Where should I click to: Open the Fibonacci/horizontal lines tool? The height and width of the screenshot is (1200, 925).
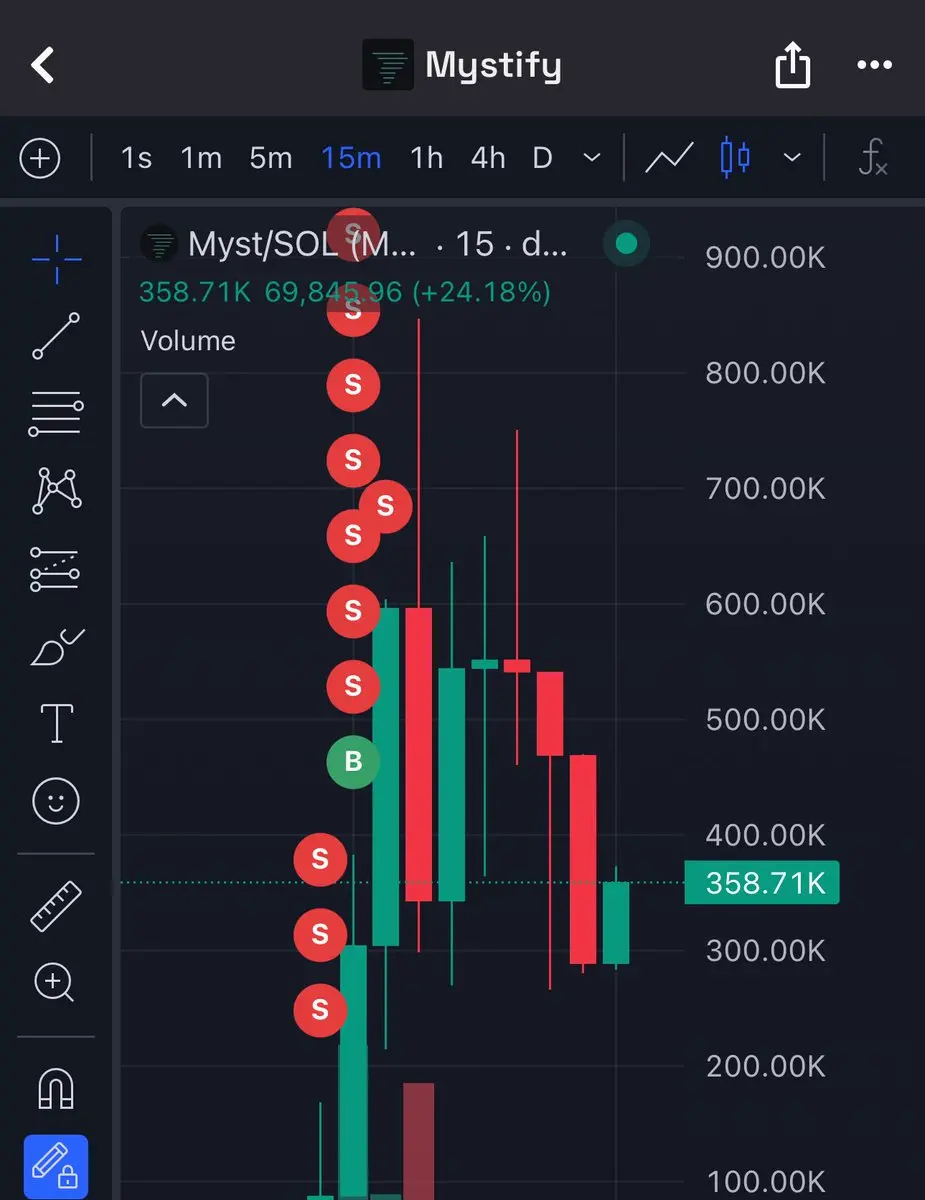coord(56,414)
